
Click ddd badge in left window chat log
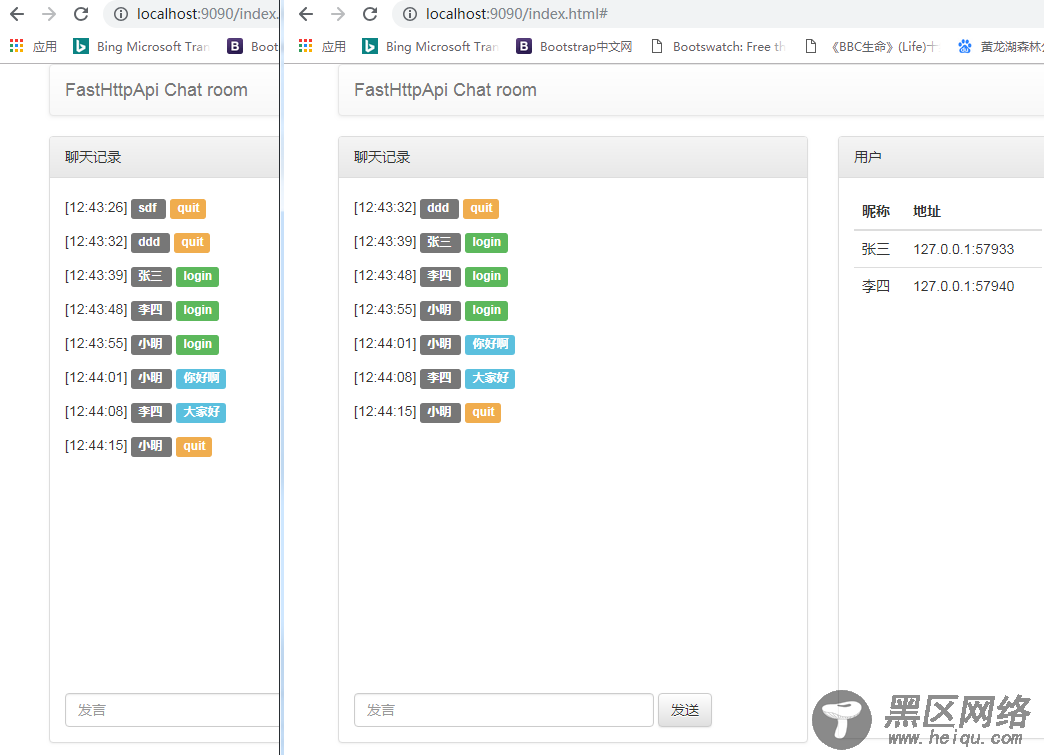150,242
